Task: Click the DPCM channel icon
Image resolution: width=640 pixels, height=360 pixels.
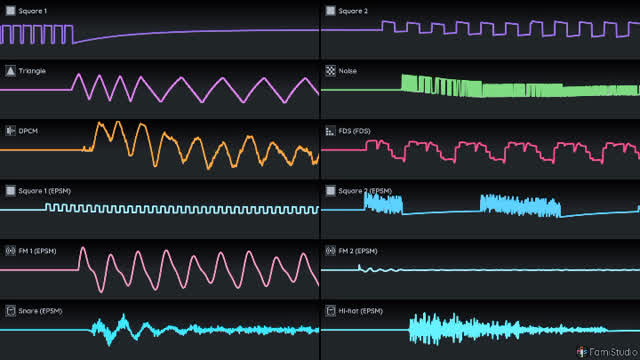Action: pos(10,131)
